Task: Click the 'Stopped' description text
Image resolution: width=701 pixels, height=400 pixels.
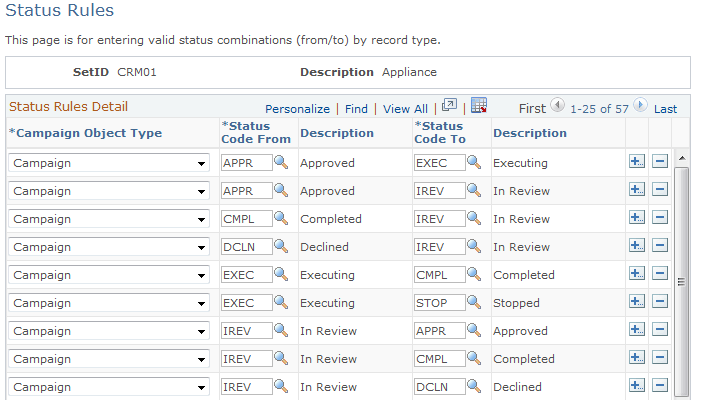Action: [516, 303]
